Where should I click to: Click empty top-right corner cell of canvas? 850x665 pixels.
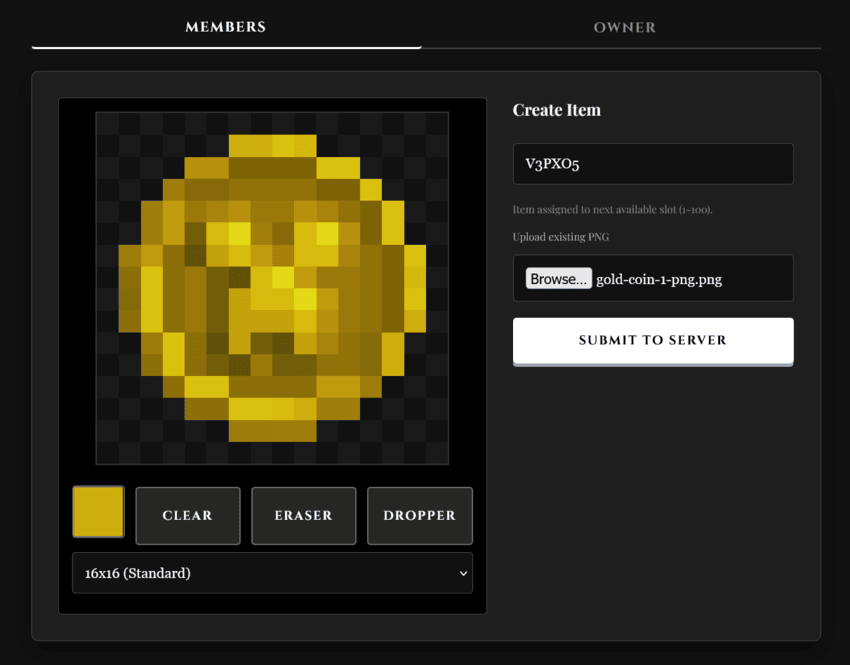point(437,124)
